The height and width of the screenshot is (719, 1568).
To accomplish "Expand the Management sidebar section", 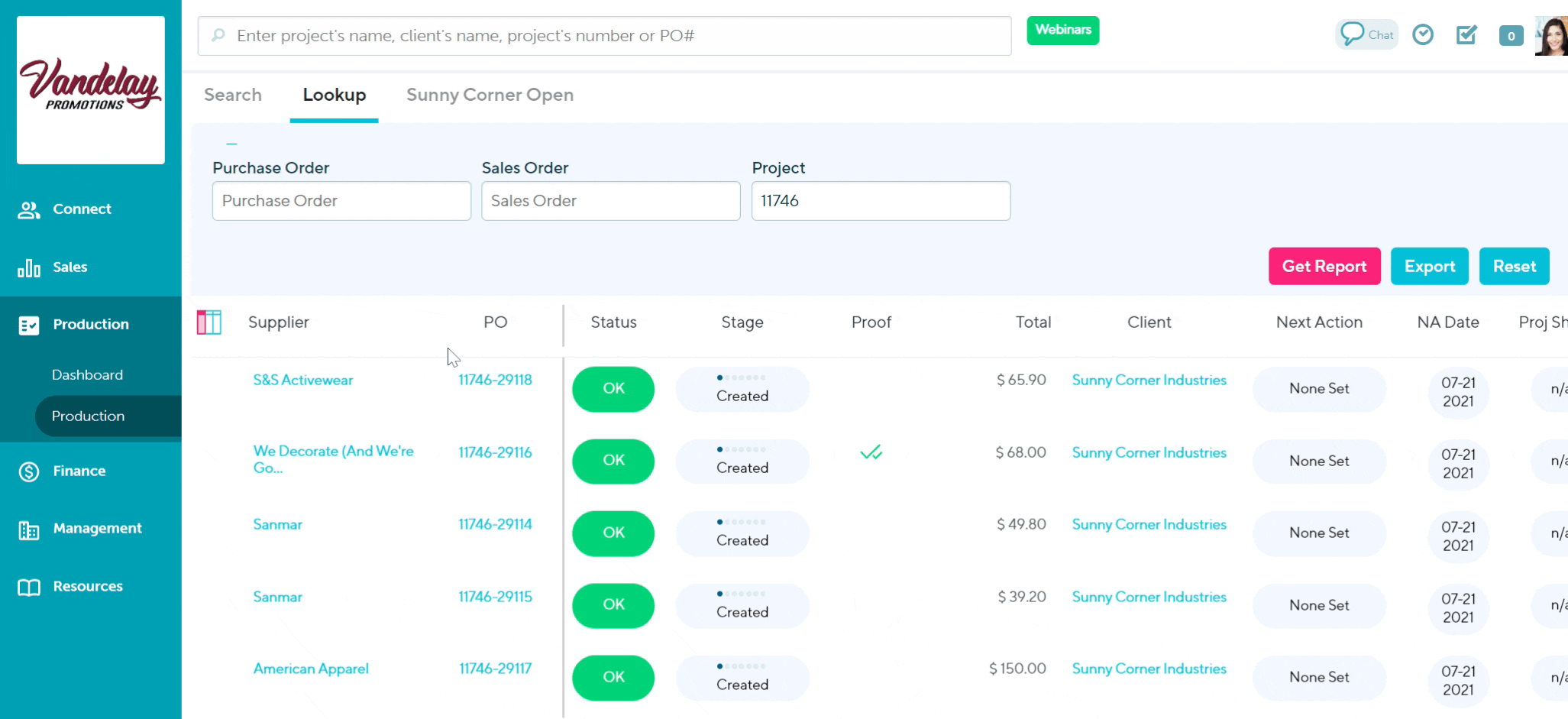I will click(x=97, y=529).
